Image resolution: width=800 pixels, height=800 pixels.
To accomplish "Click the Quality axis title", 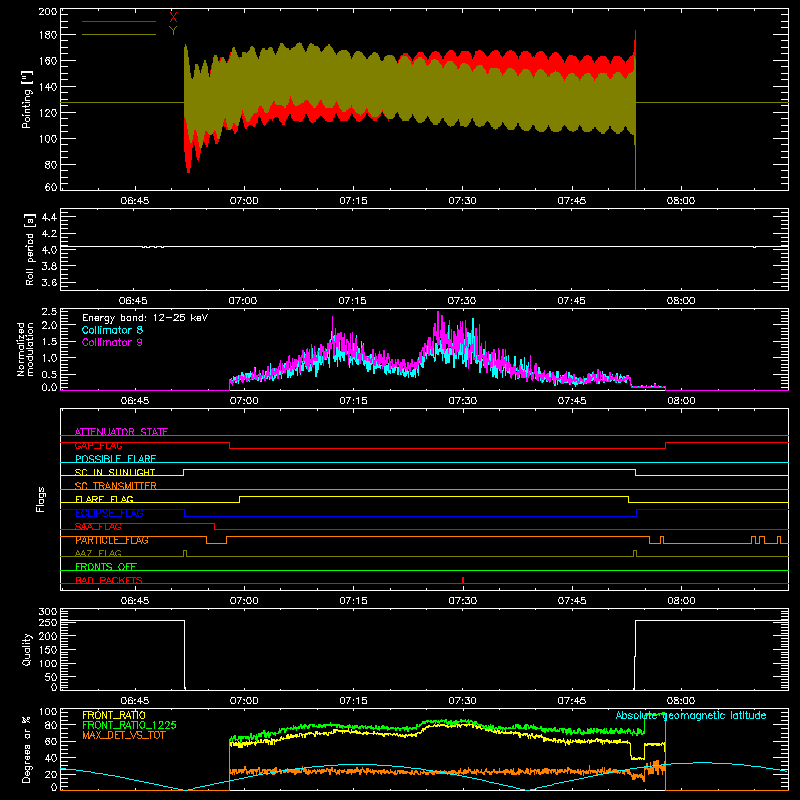I will [x=27, y=649].
